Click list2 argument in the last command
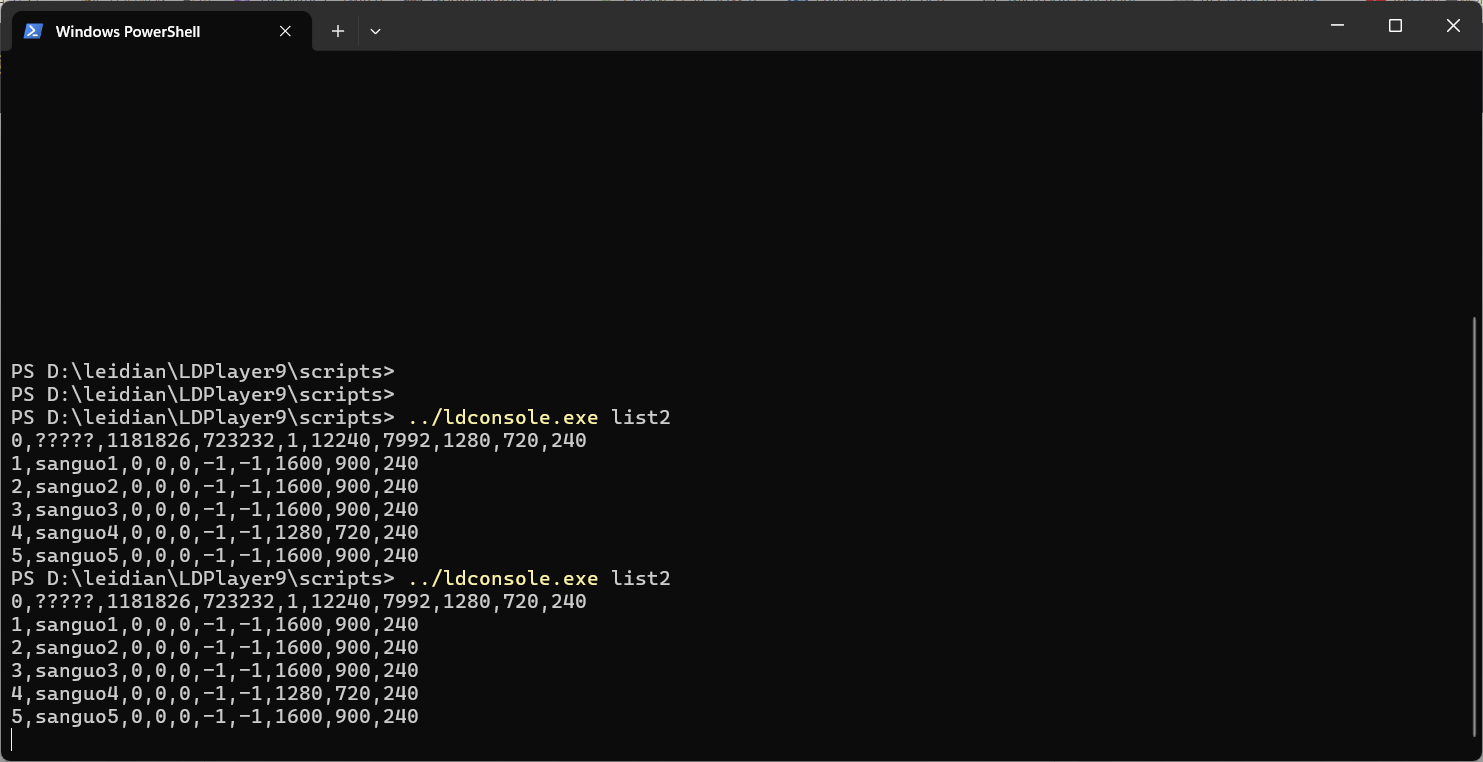 click(640, 579)
